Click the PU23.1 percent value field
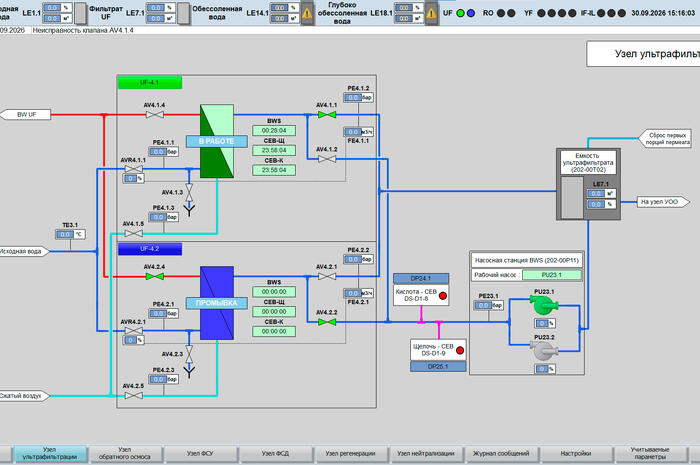The height and width of the screenshot is (465, 700). pos(545,323)
